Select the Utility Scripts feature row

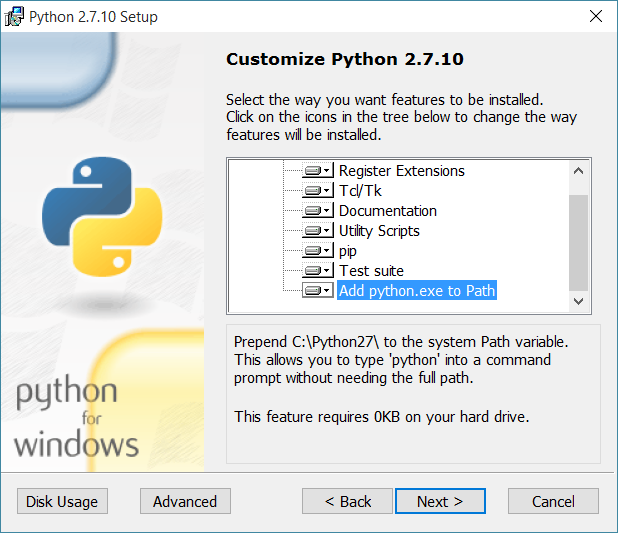379,231
